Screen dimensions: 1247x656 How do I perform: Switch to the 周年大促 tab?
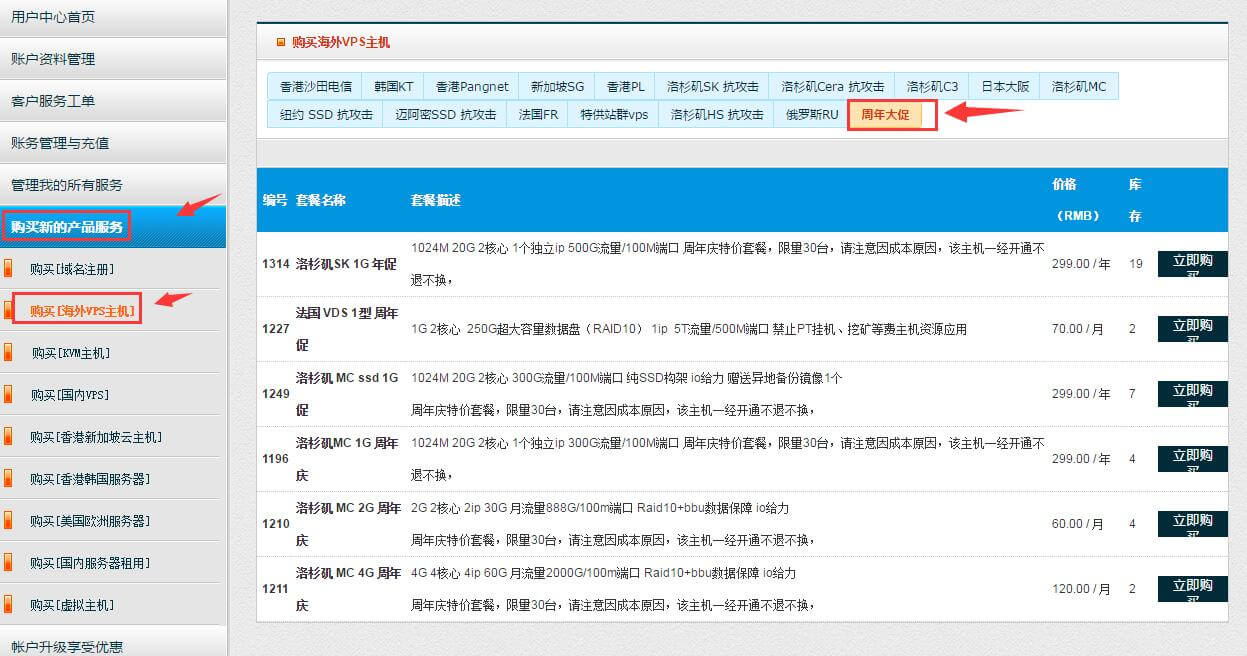tap(890, 115)
